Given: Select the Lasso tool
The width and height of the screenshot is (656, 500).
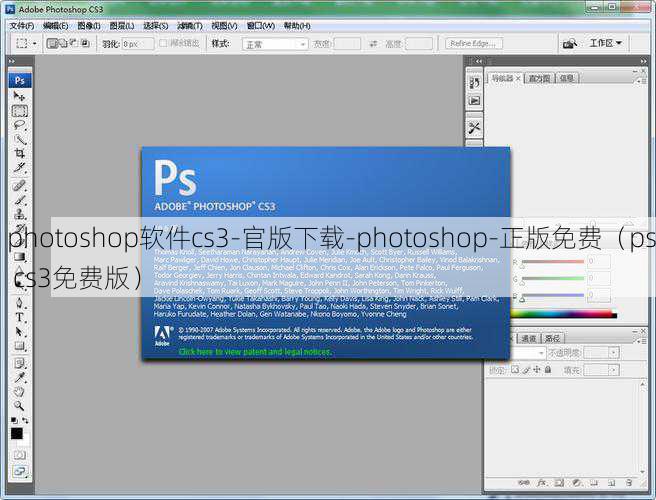Looking at the screenshot, I should pyautogui.click(x=19, y=125).
